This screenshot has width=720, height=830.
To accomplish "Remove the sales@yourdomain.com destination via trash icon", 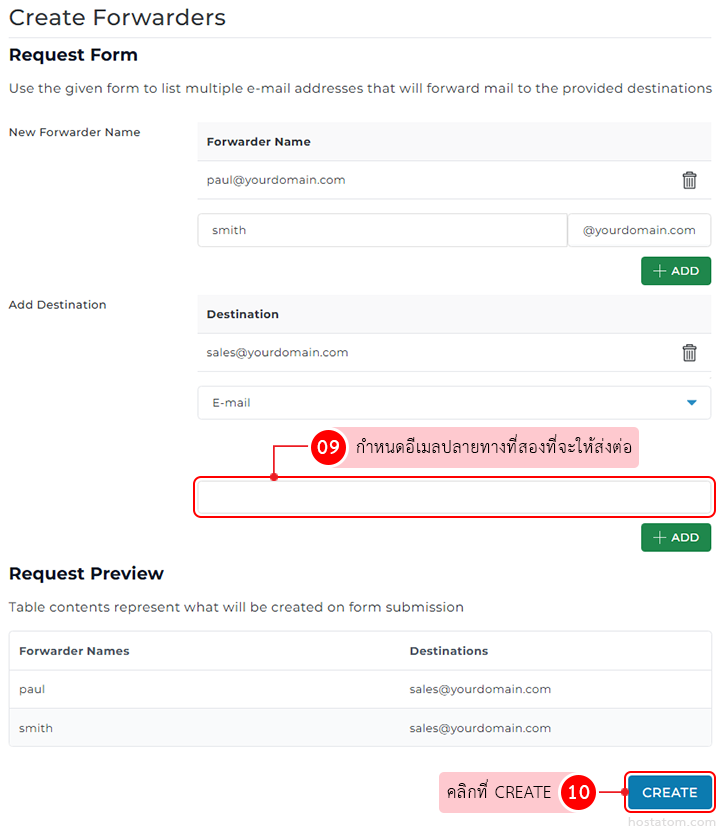I will click(689, 352).
